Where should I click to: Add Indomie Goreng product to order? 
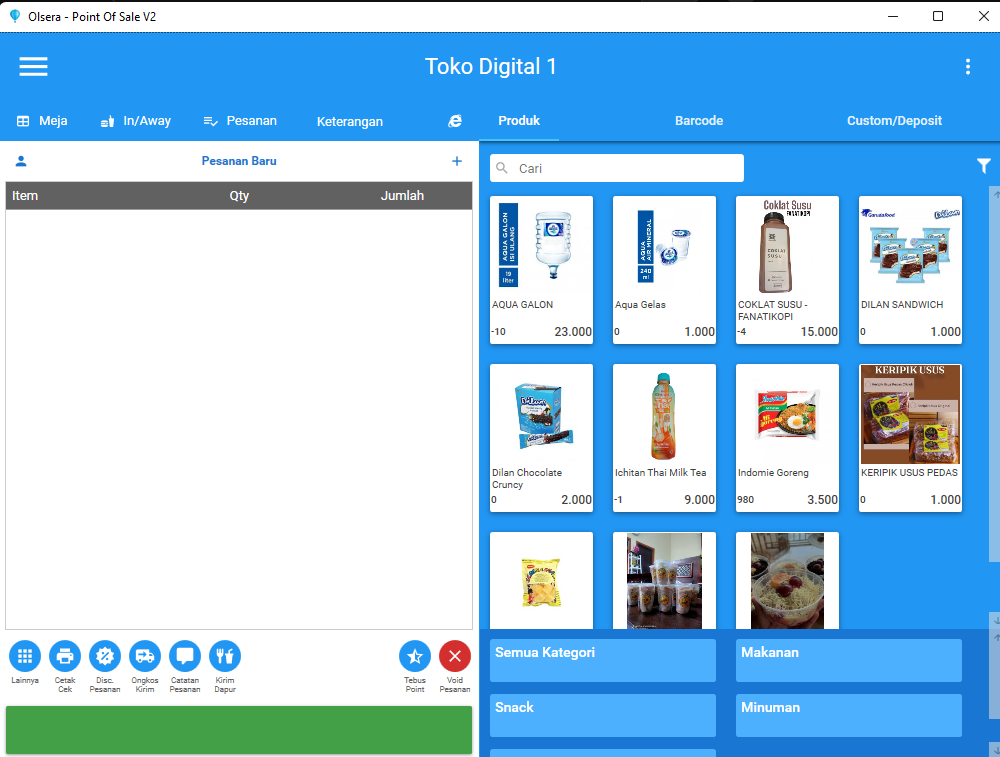coord(788,438)
